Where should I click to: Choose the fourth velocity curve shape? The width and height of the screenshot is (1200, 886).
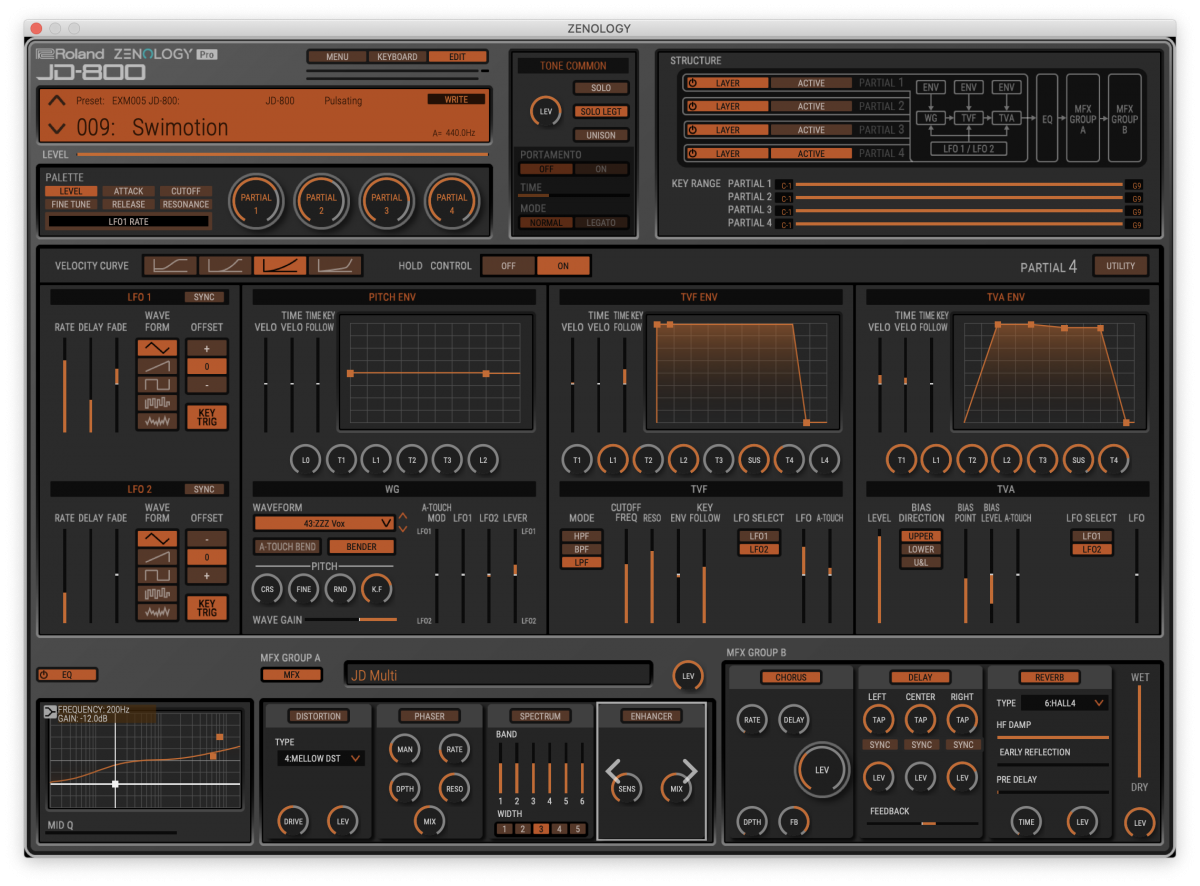(x=334, y=266)
